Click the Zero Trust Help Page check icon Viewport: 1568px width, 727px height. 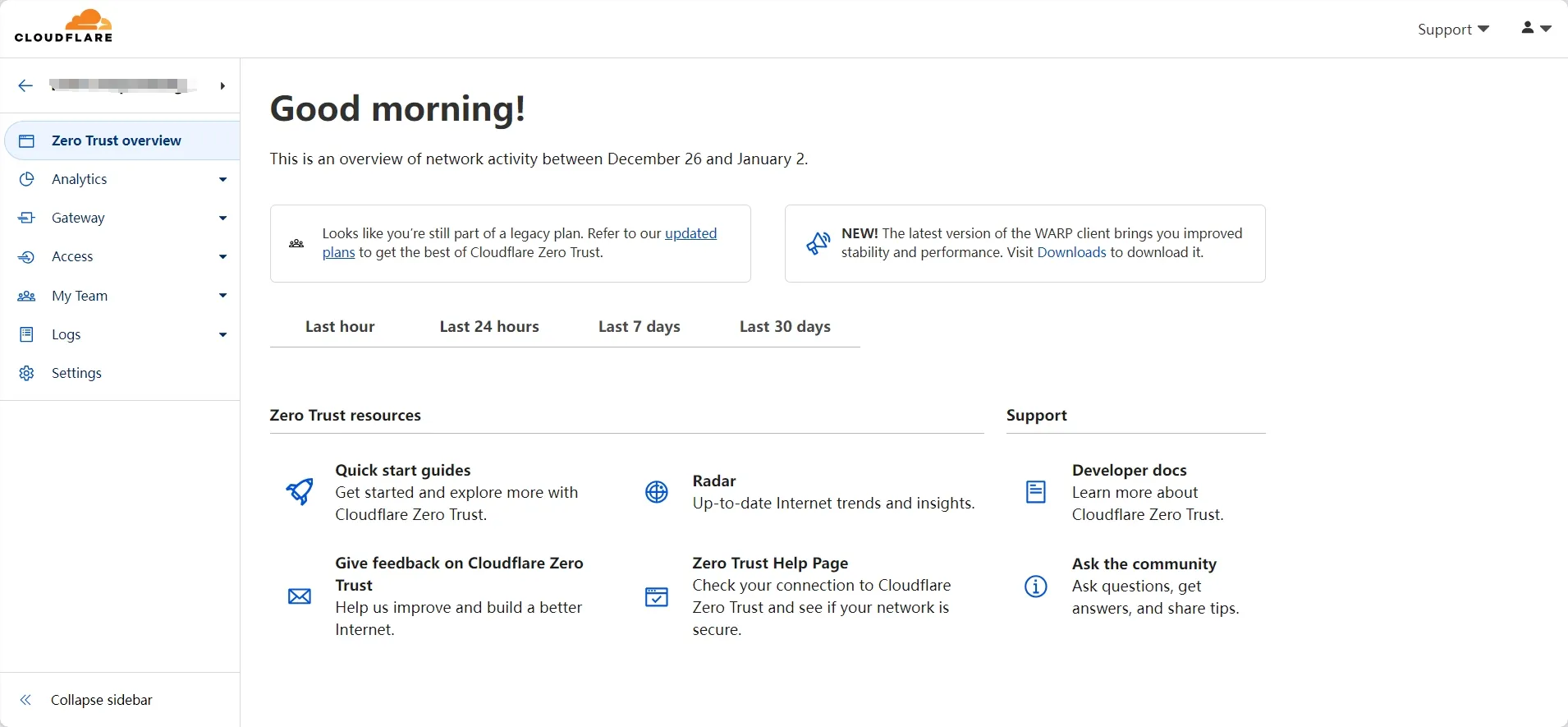click(657, 596)
